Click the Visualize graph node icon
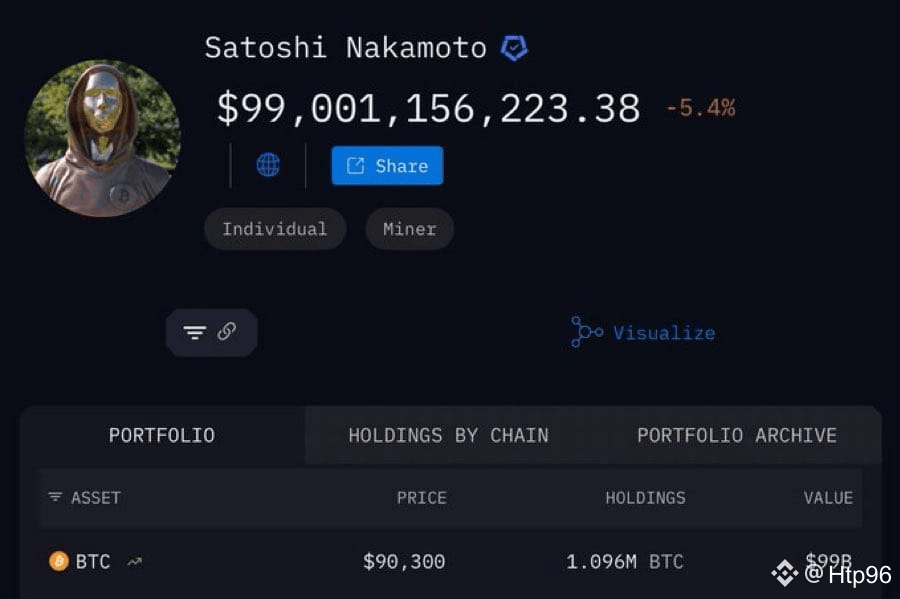The image size is (900, 599). pos(586,332)
